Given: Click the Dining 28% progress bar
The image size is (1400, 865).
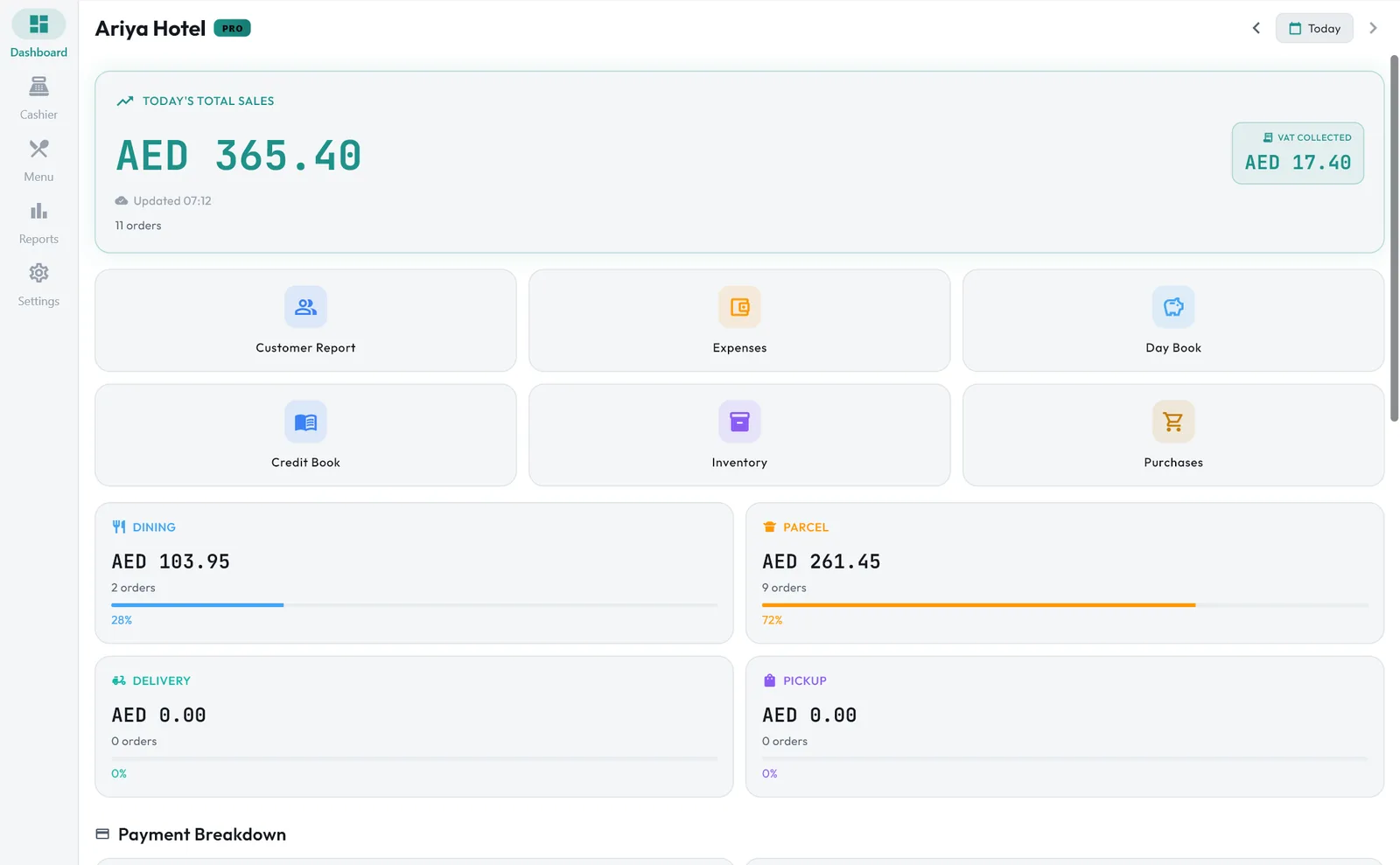Looking at the screenshot, I should coord(415,604).
